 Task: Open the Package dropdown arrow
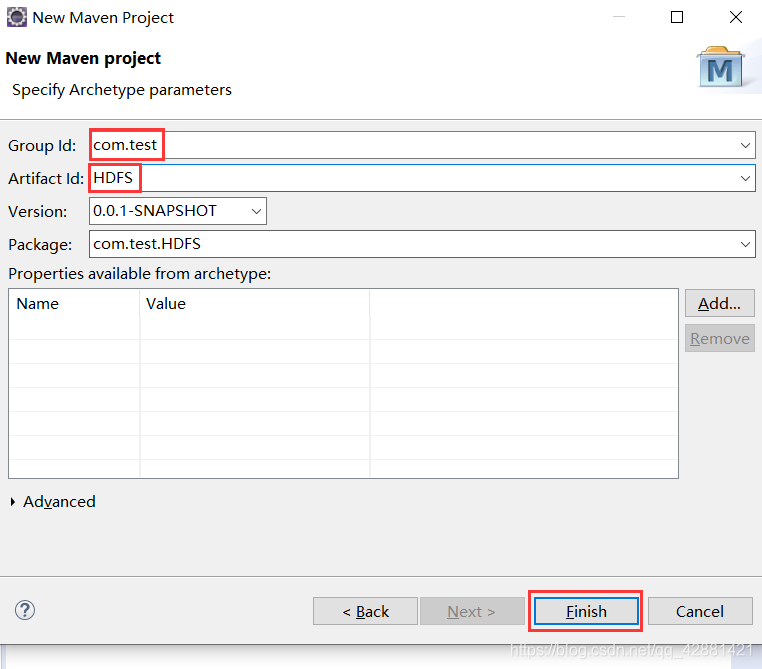745,244
